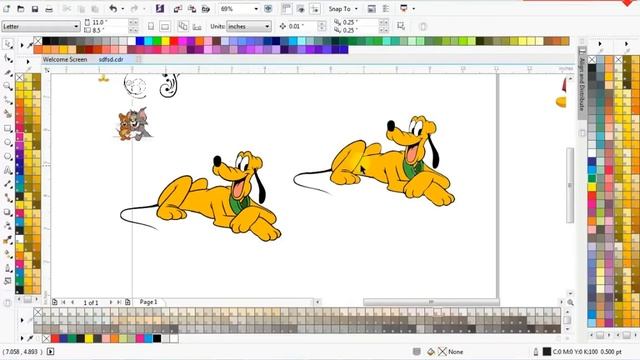Click the Export icon
This screenshot has height=360, width=640.
(191, 9)
